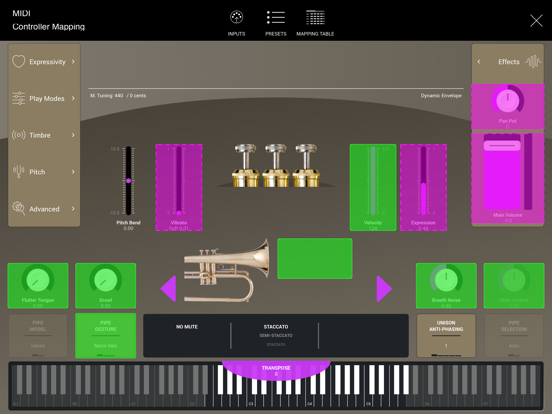
Task: Select the Expression slider mapping
Action: 424,187
